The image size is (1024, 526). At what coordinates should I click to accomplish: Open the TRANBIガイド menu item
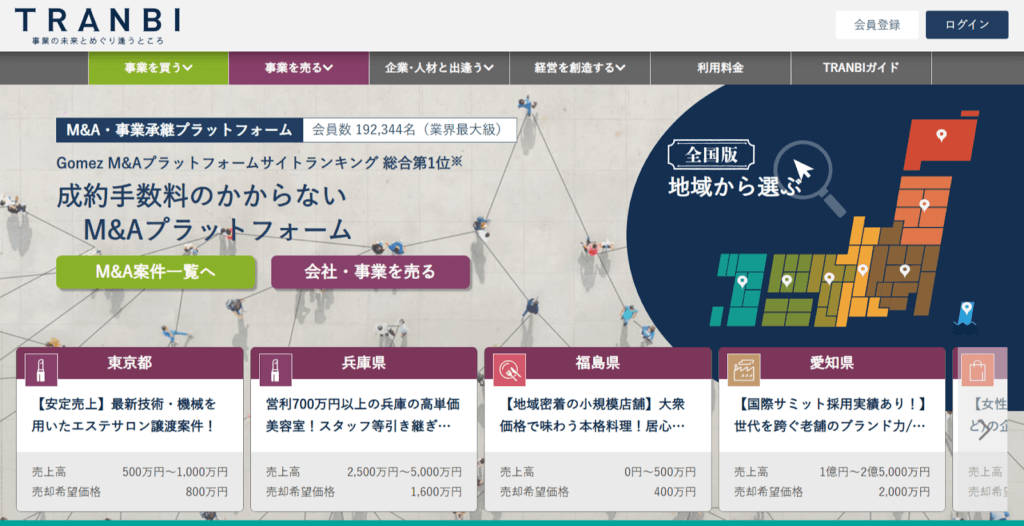tap(860, 68)
